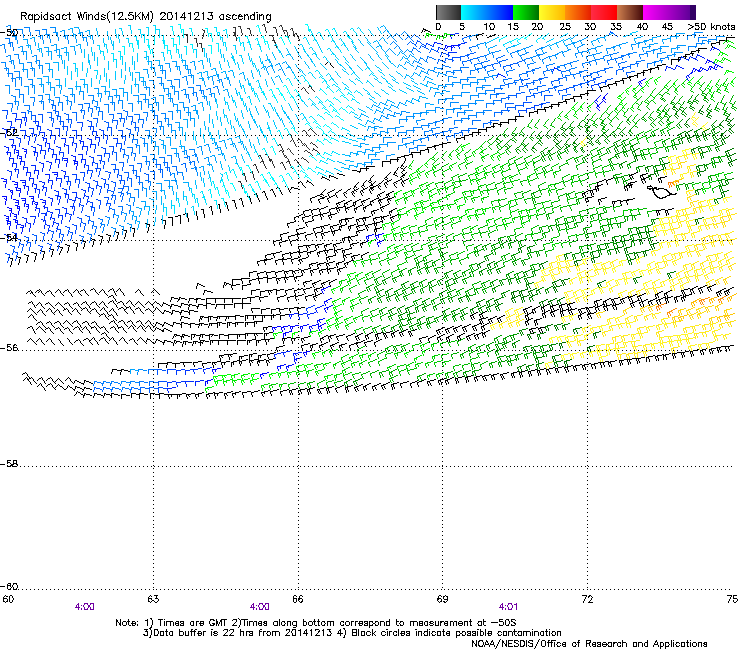
Task: Select the '63' longitude axis label
Action: (x=153, y=599)
